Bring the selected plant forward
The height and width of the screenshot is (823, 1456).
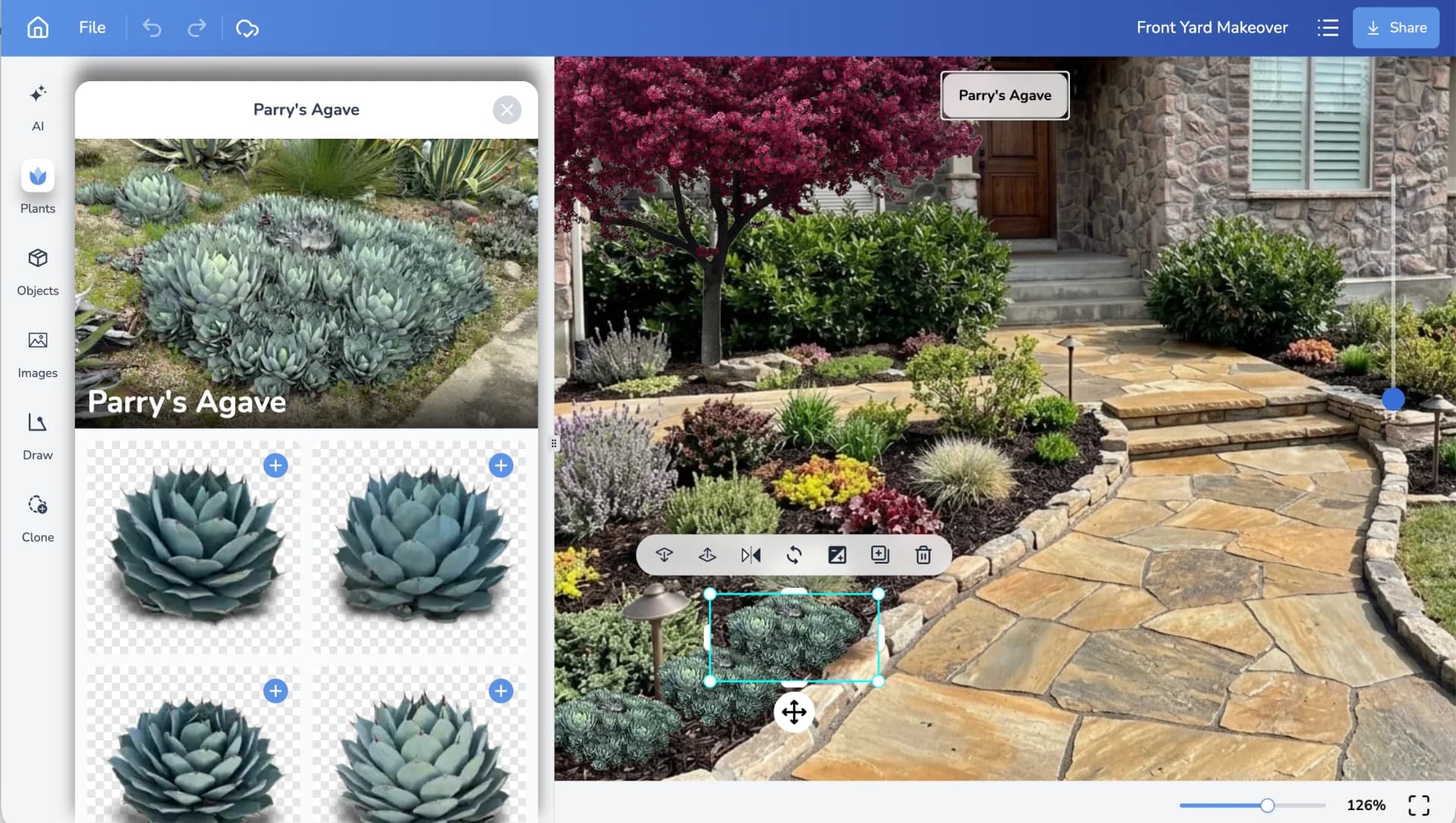click(x=707, y=555)
